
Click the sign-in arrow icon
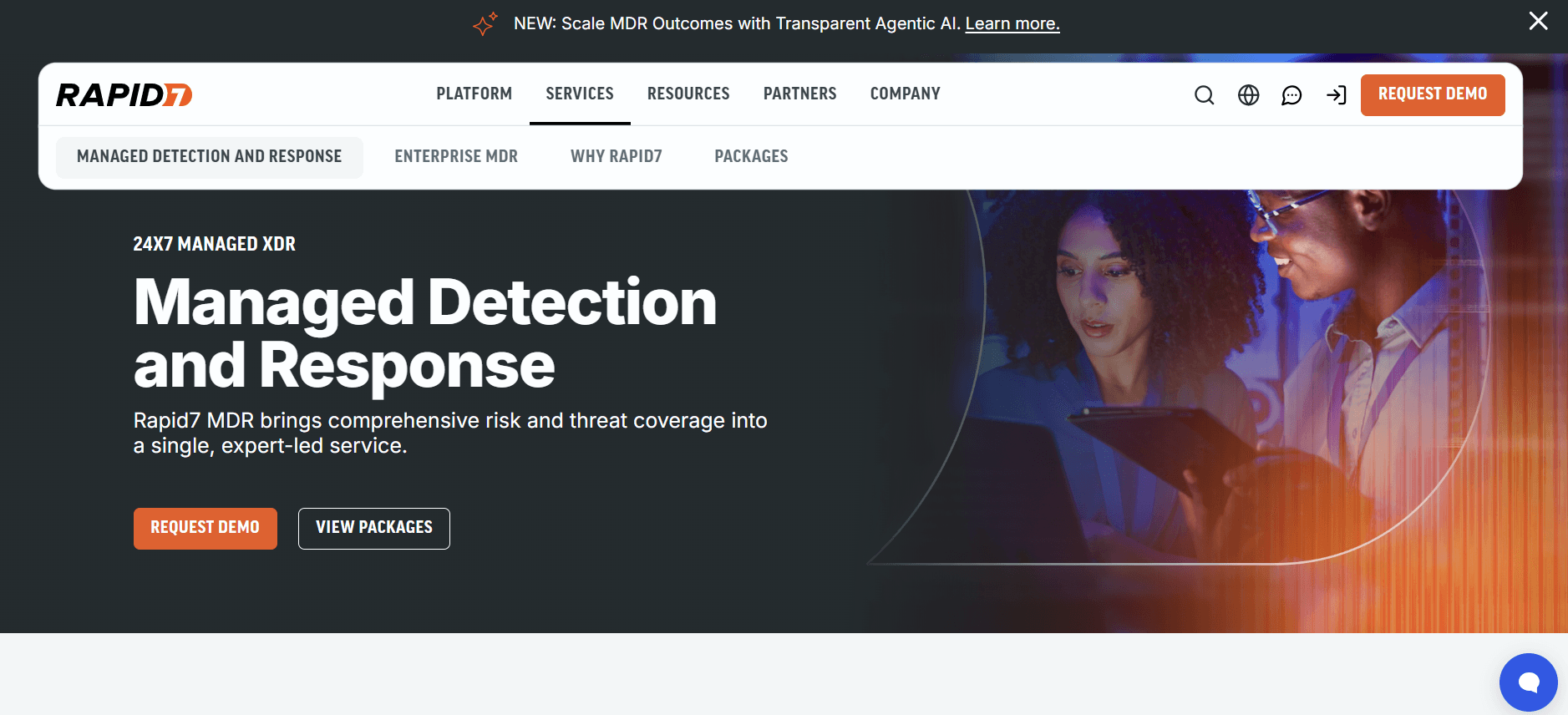click(1336, 95)
